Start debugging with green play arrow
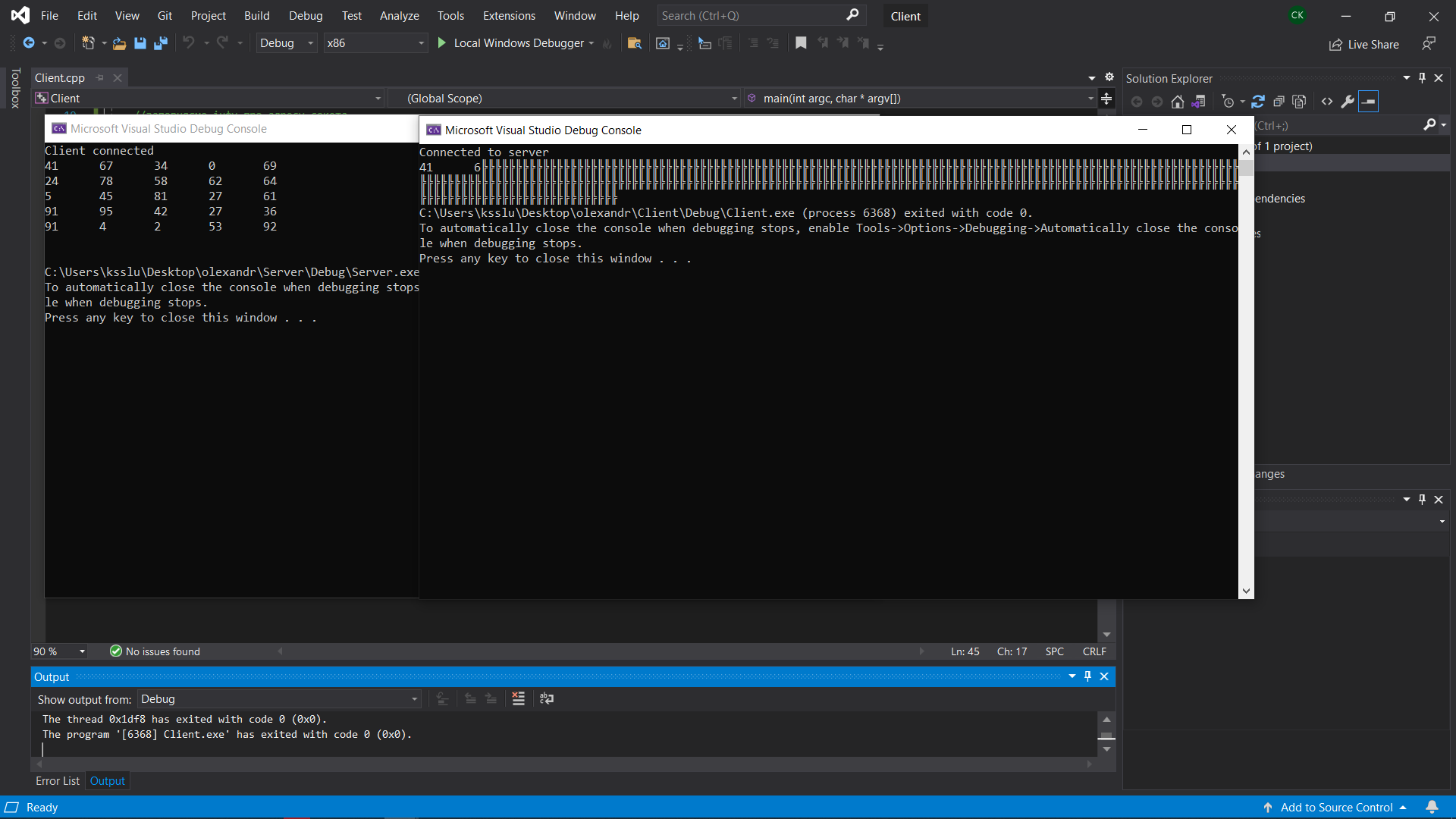The width and height of the screenshot is (1456, 819). coord(441,43)
